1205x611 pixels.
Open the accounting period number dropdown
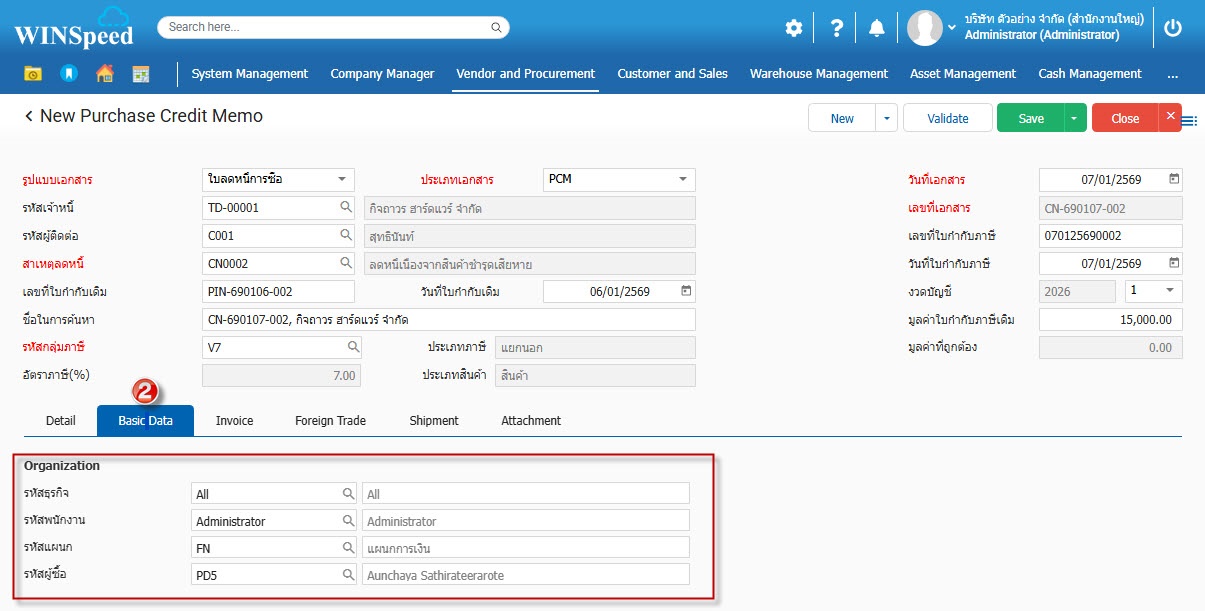coord(1170,291)
